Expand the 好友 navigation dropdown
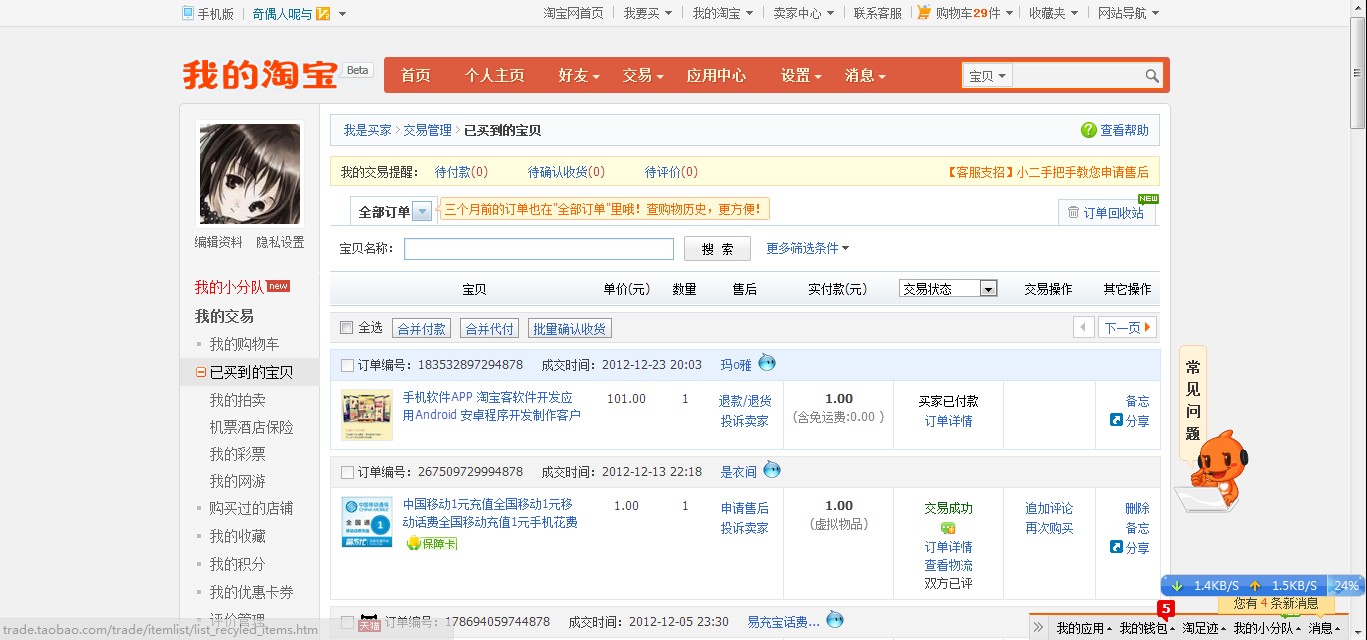Viewport: 1367px width, 640px height. [579, 75]
